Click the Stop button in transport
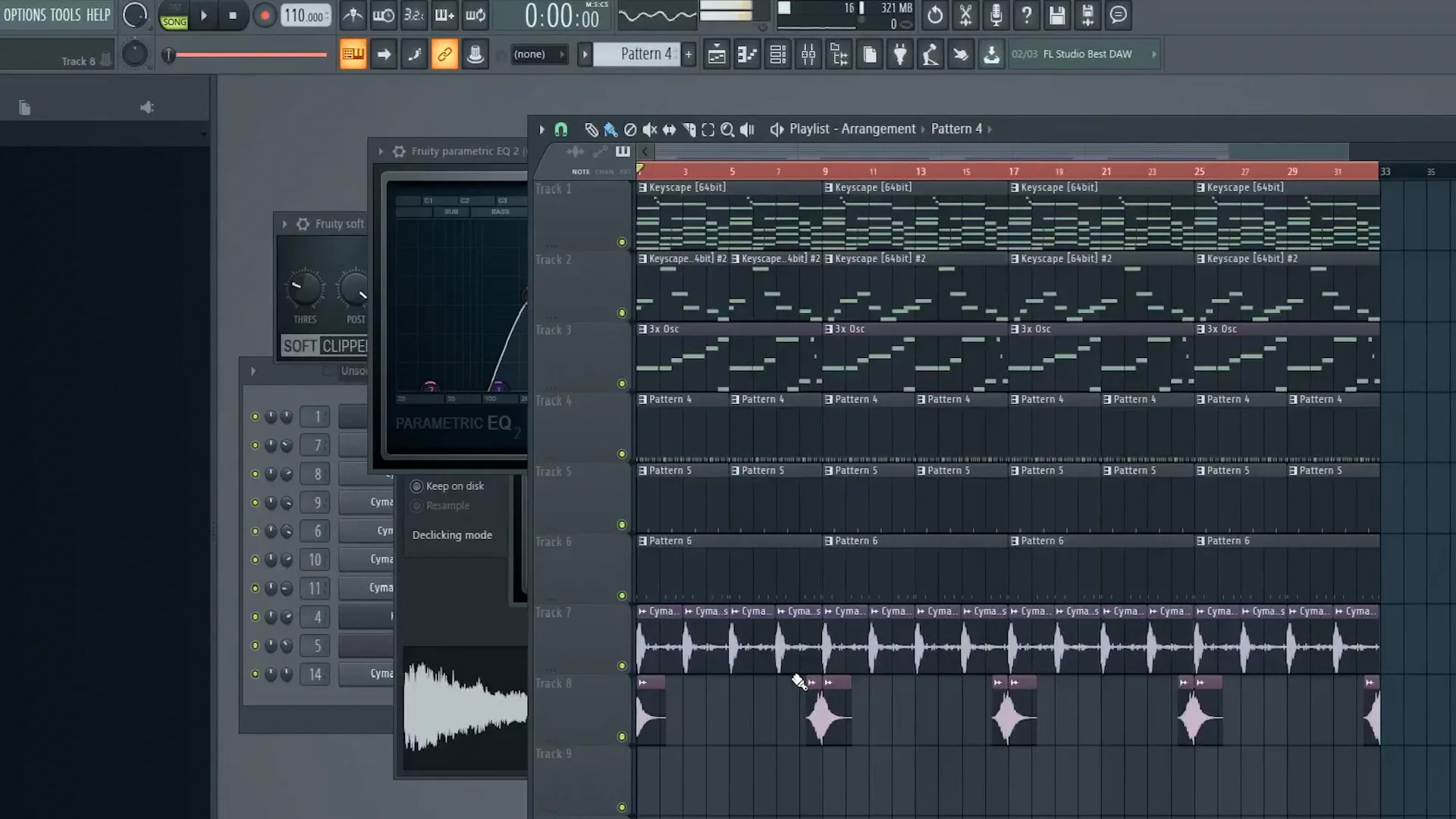The width and height of the screenshot is (1456, 819). tap(233, 15)
